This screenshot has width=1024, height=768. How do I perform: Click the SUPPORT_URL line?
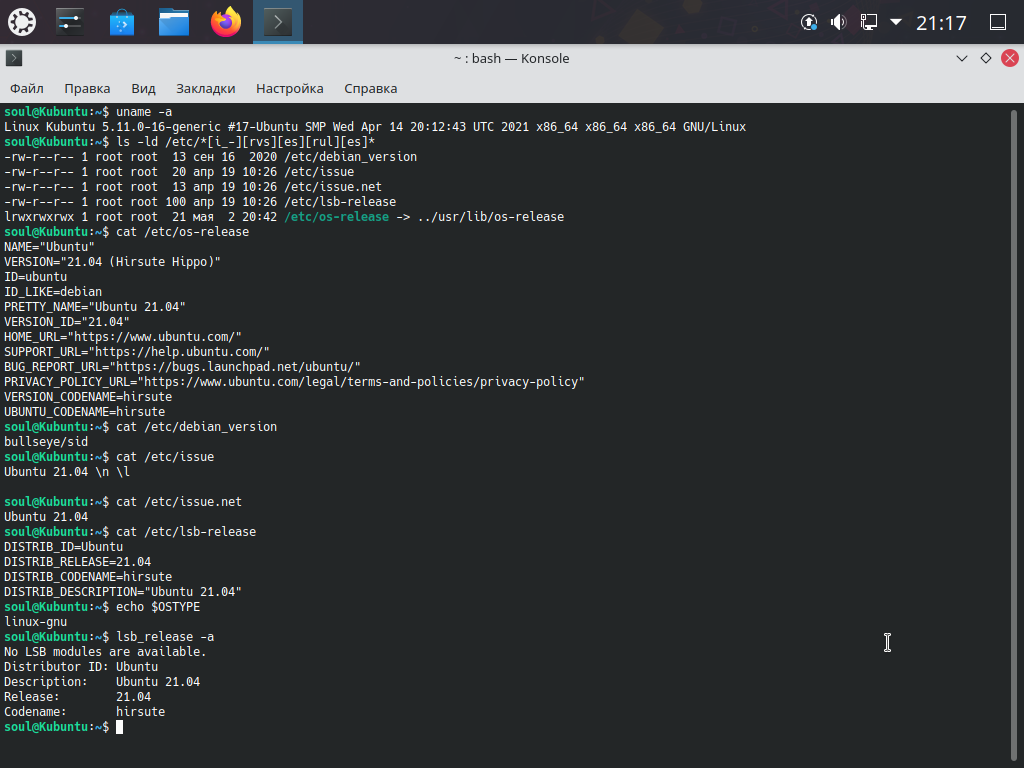tap(137, 352)
